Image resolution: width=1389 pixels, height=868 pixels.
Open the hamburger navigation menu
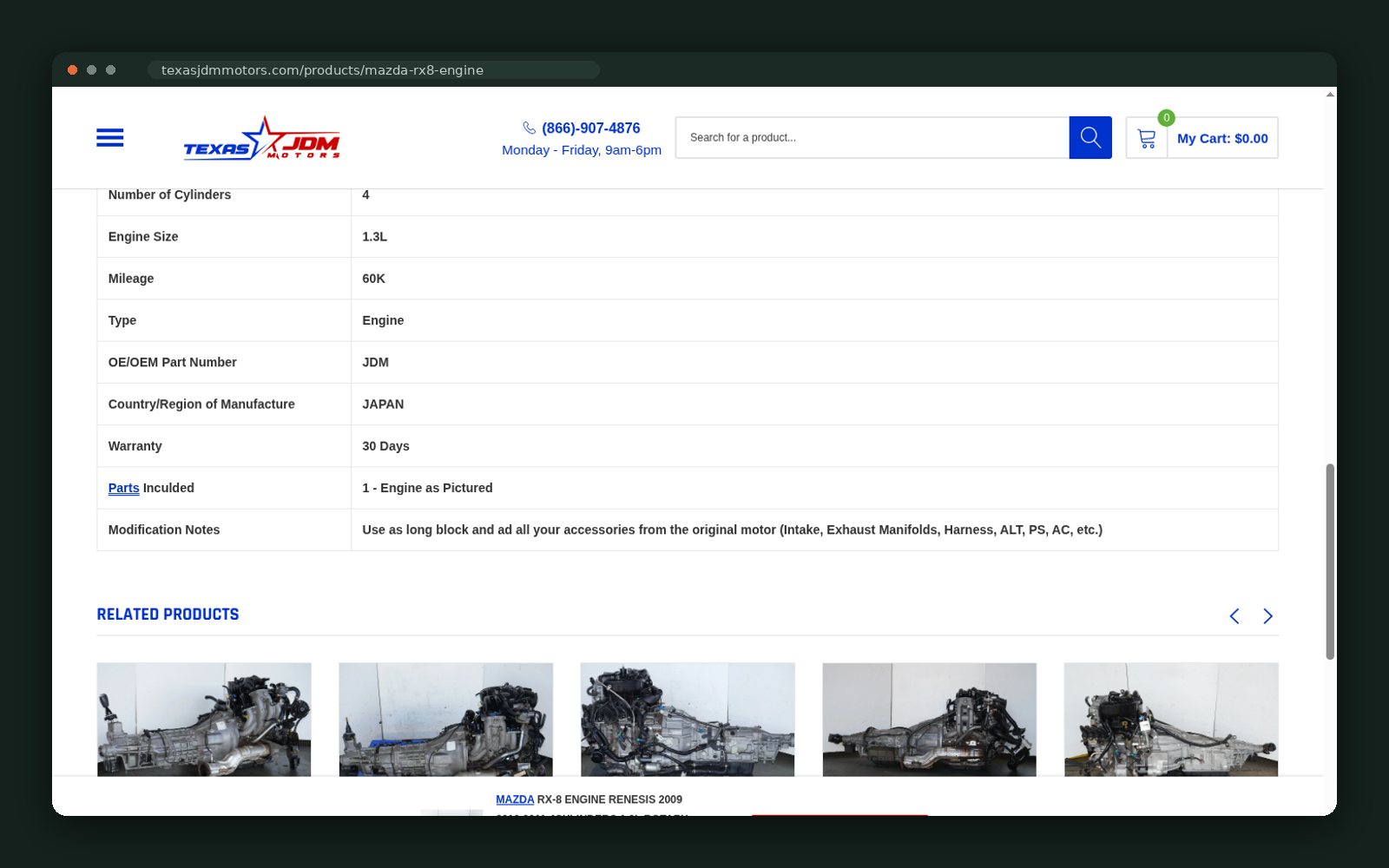(109, 137)
